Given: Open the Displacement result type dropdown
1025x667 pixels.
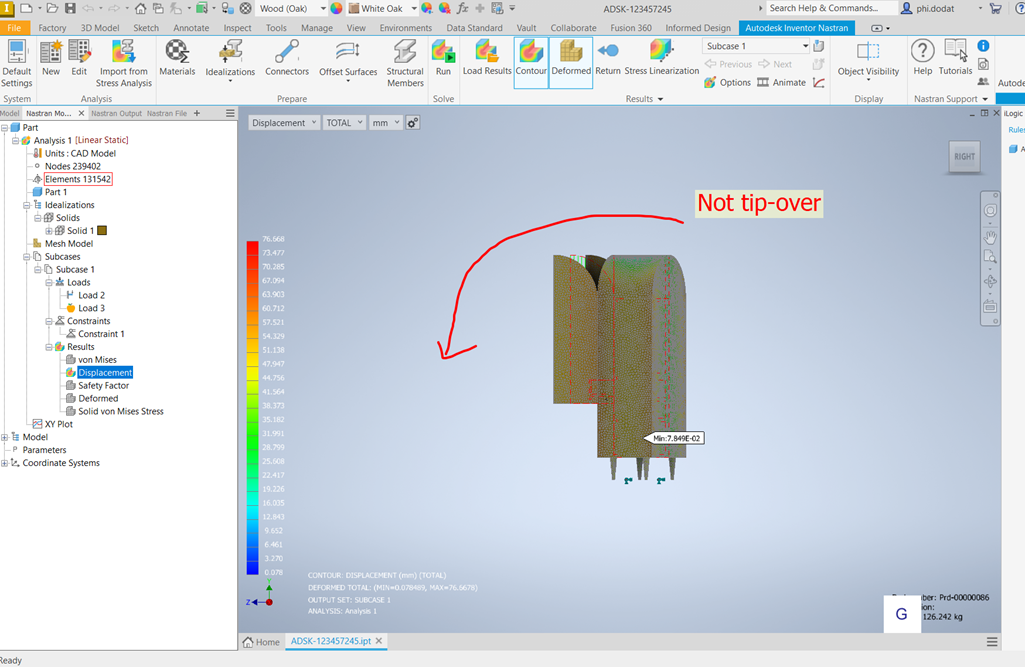Looking at the screenshot, I should 284,122.
